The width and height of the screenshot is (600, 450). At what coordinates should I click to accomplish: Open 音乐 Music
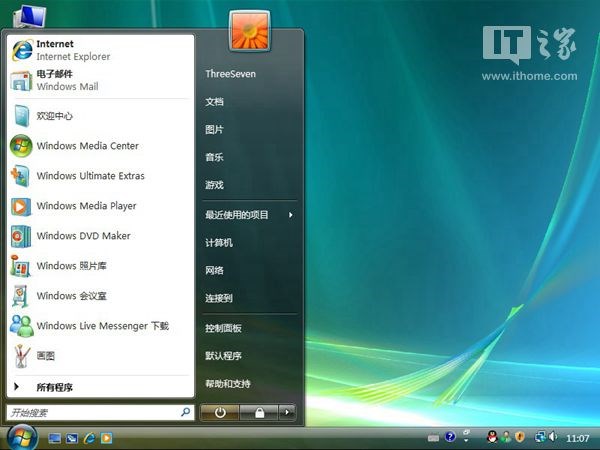coord(214,157)
